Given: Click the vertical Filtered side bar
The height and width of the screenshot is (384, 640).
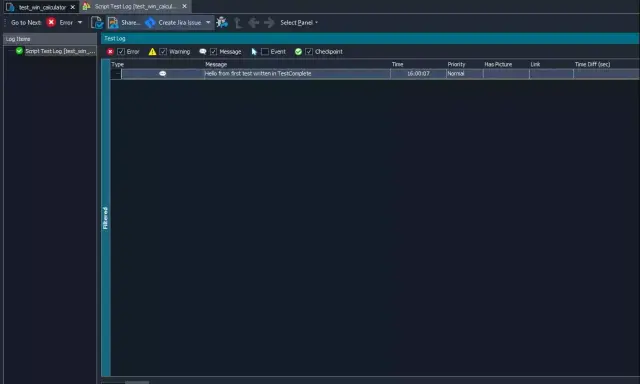Looking at the screenshot, I should (106, 218).
